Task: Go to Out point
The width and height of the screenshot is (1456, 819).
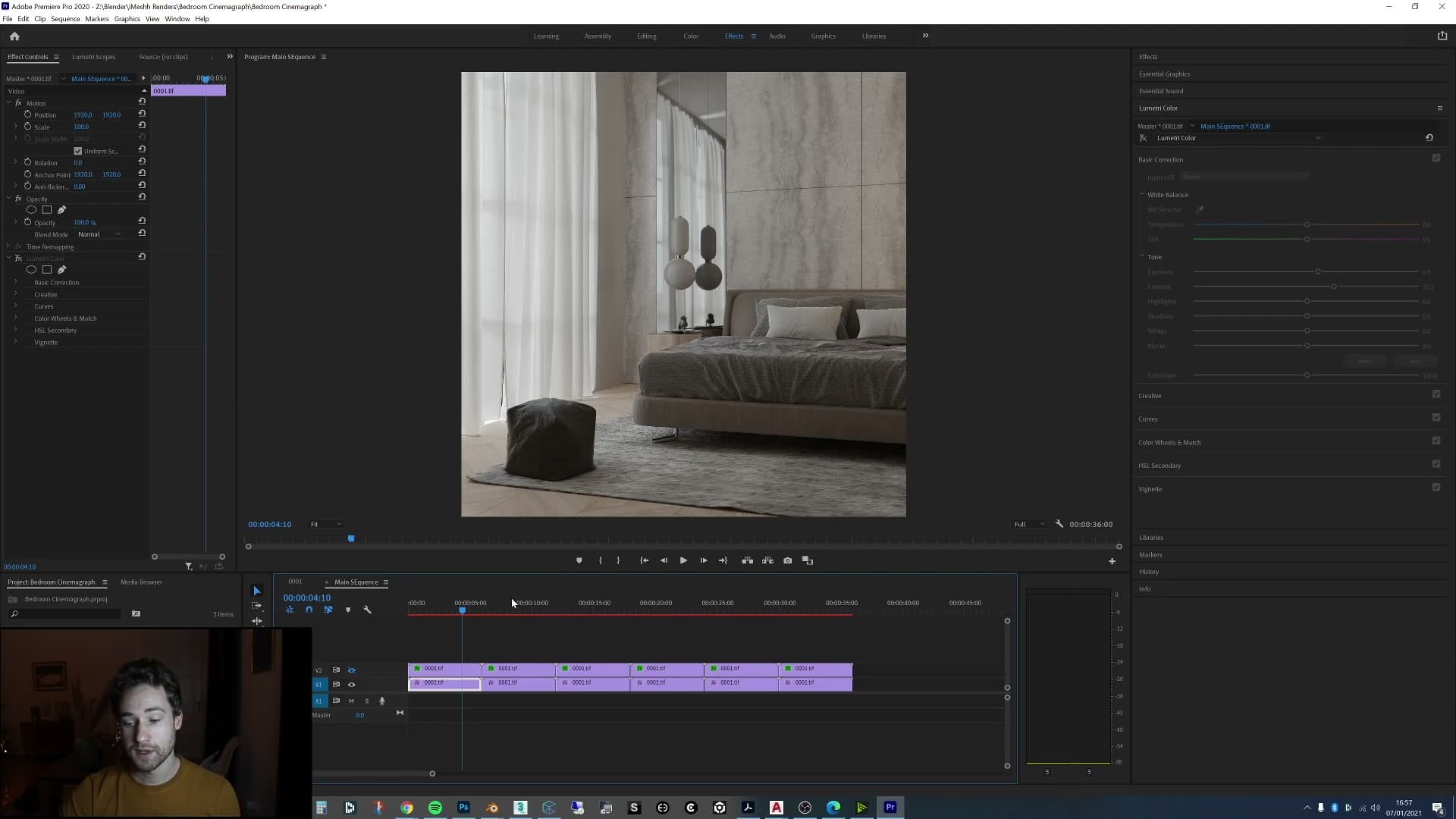Action: click(x=723, y=560)
